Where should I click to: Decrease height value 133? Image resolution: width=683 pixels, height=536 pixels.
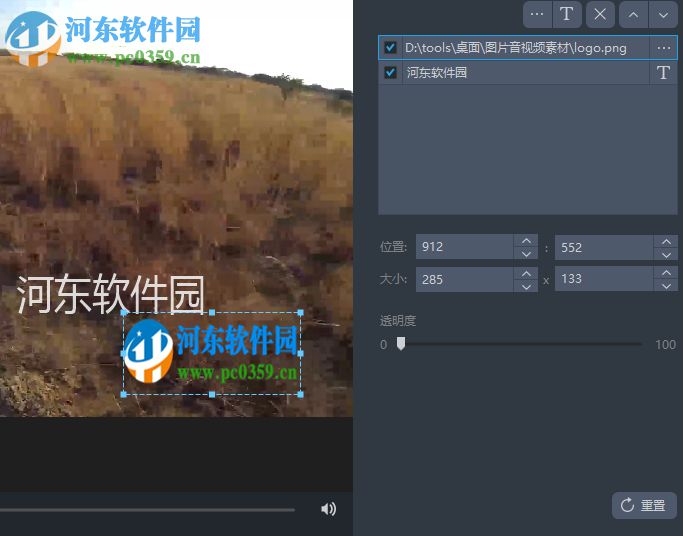tap(666, 286)
